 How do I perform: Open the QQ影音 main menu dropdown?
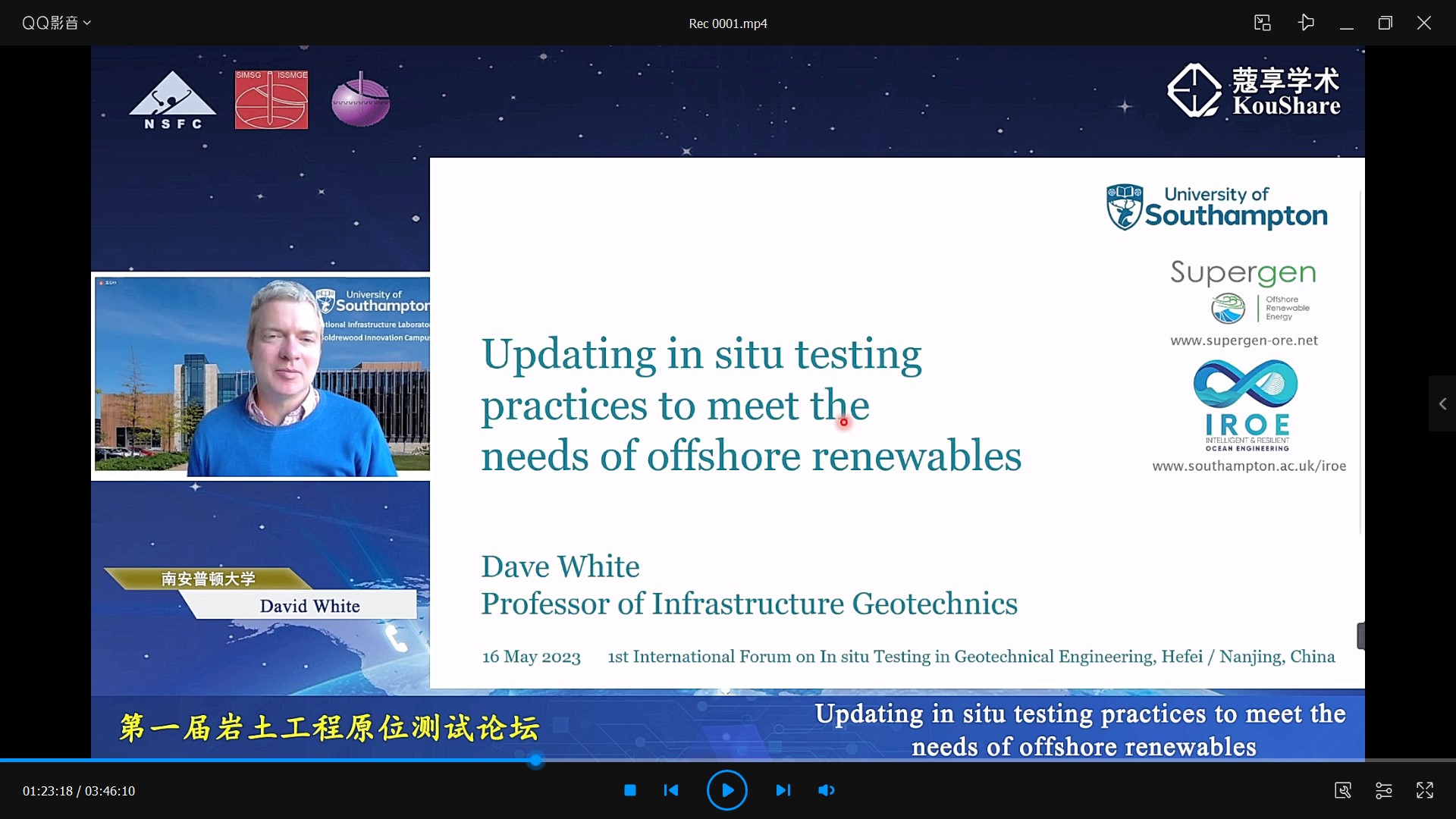(56, 23)
